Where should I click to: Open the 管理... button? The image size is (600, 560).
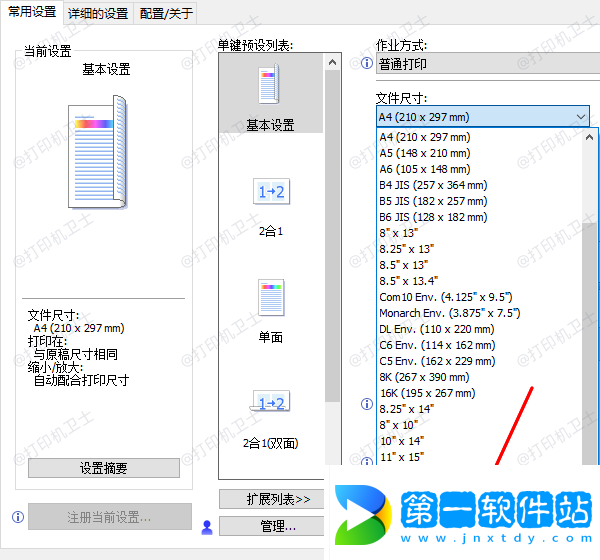[272, 526]
